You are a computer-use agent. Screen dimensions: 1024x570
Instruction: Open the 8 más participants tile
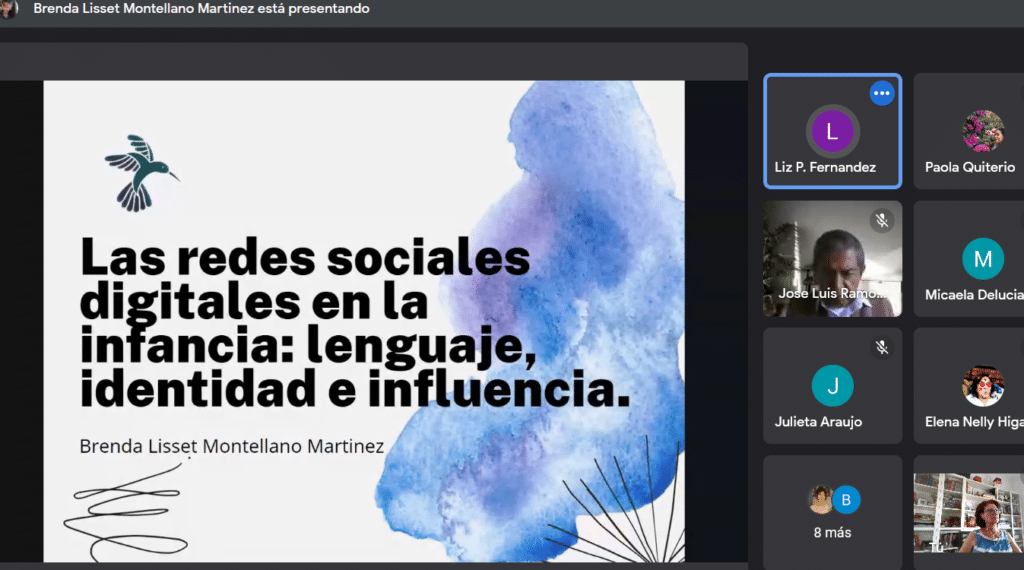click(x=833, y=513)
